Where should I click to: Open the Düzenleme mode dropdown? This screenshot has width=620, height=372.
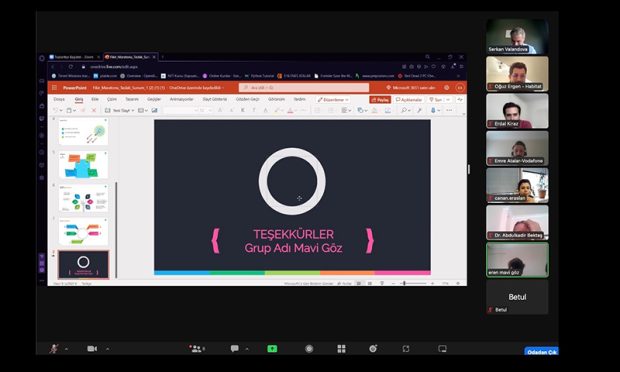333,100
